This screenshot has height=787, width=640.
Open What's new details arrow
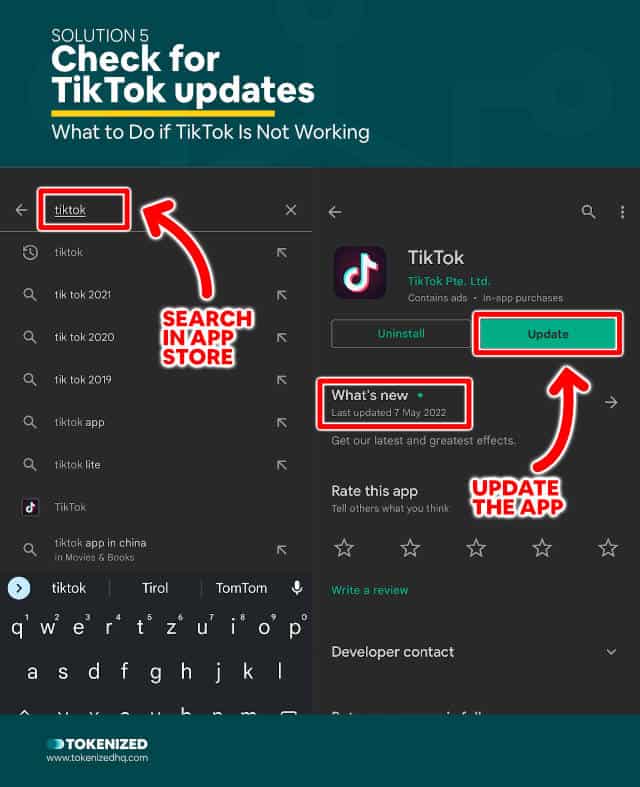[611, 402]
